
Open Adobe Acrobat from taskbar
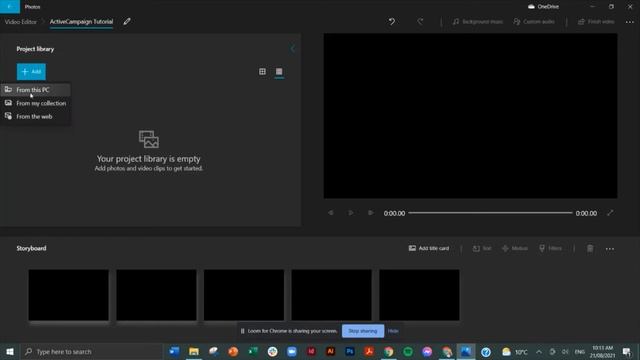point(369,351)
